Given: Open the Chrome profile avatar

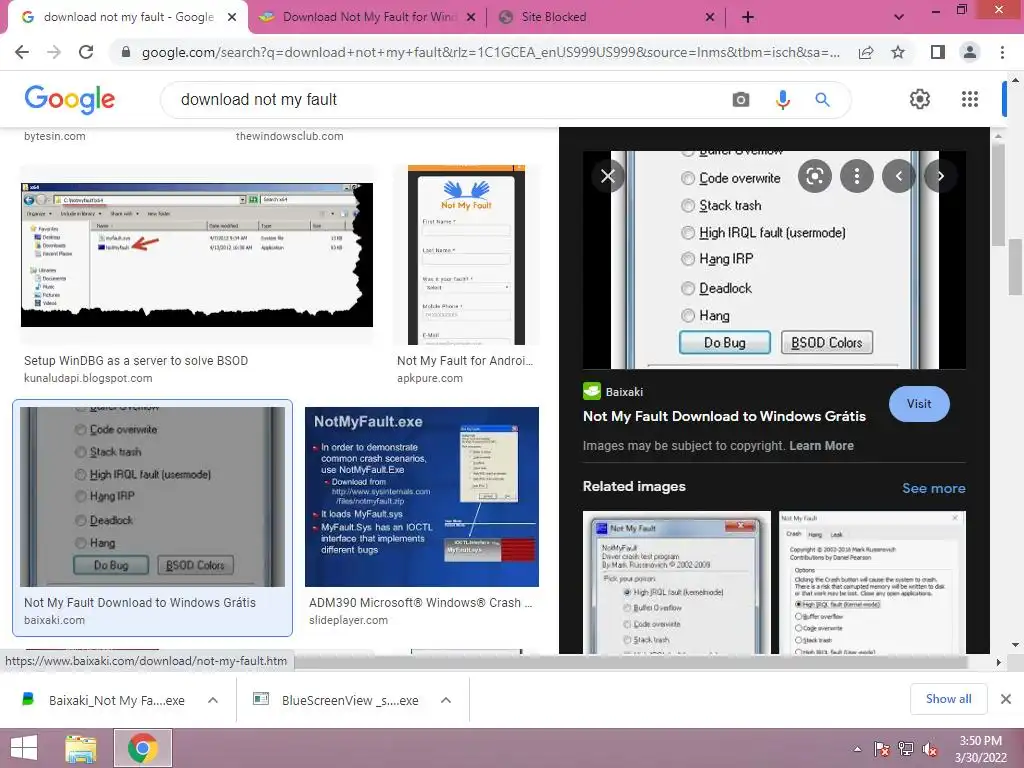Looking at the screenshot, I should click(x=970, y=52).
